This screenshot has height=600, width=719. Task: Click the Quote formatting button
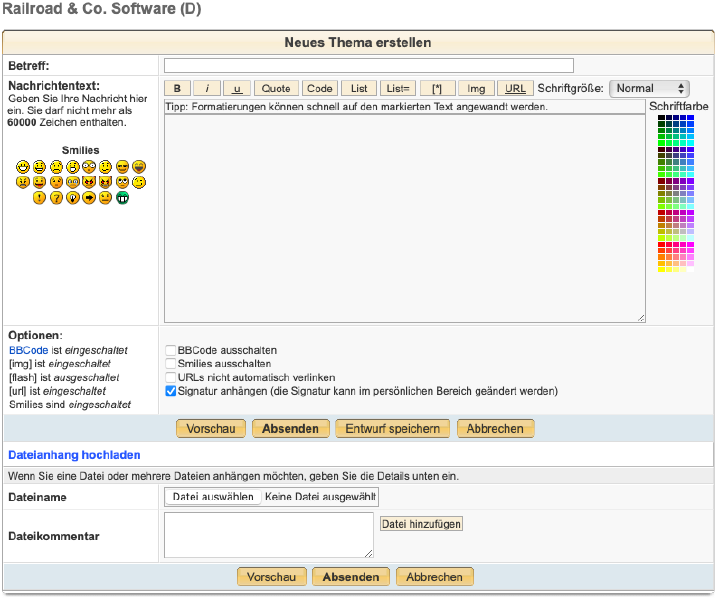pos(276,89)
